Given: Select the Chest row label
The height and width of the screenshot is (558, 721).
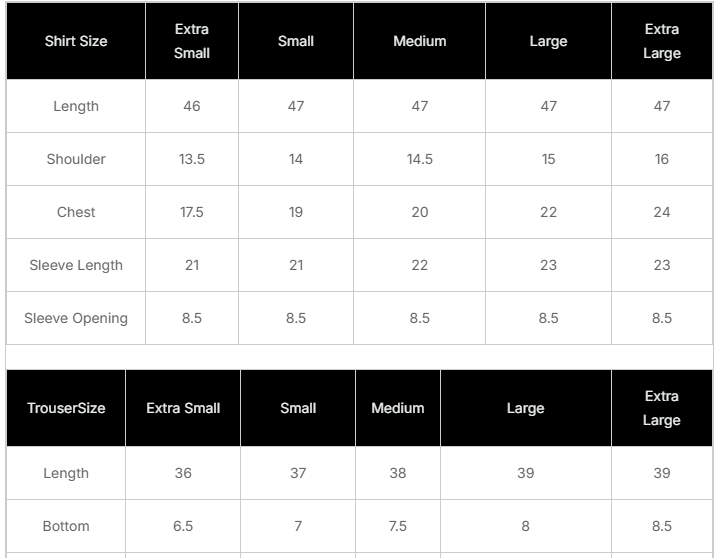Looking at the screenshot, I should (76, 212).
